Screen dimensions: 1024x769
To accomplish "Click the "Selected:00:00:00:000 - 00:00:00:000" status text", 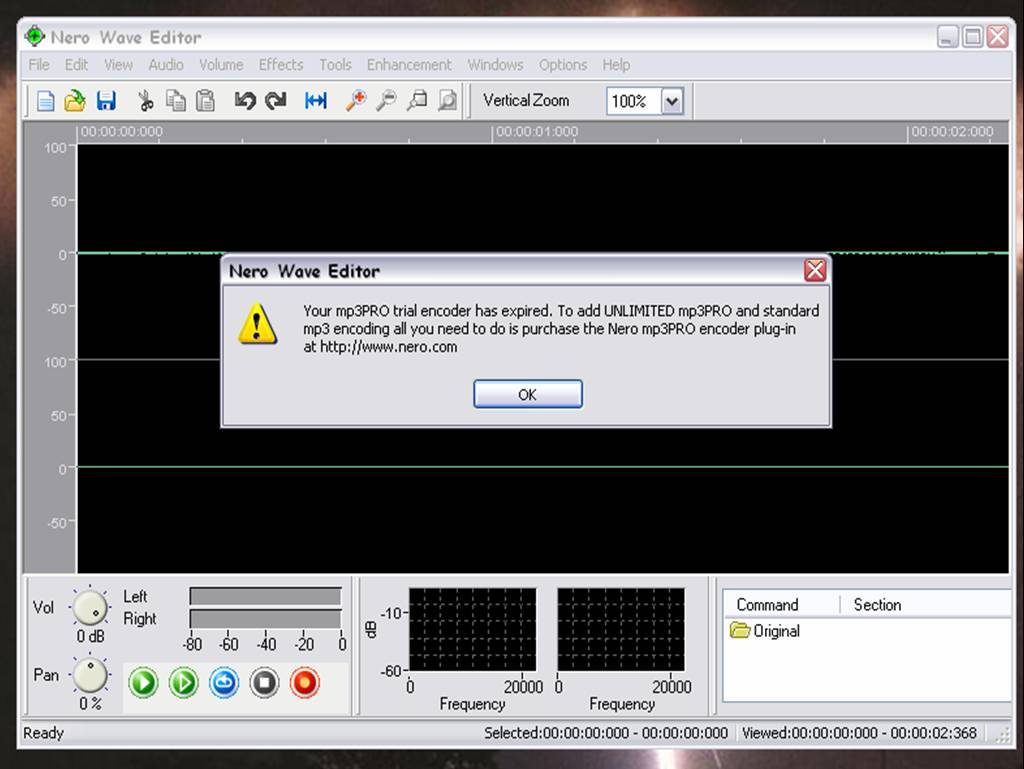I will tap(605, 733).
